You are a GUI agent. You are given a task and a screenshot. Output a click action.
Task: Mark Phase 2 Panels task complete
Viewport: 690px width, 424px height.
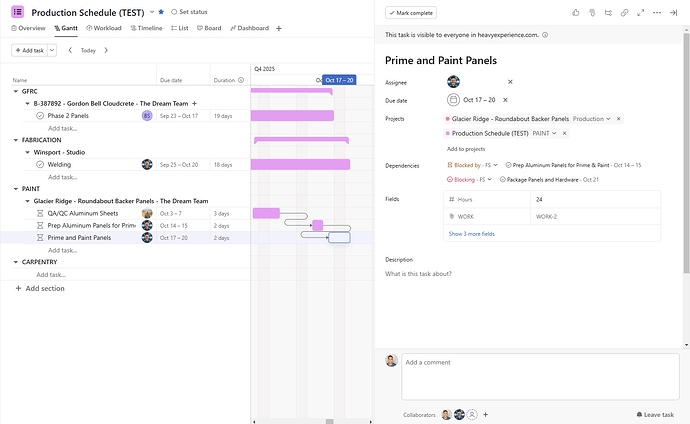pos(40,116)
